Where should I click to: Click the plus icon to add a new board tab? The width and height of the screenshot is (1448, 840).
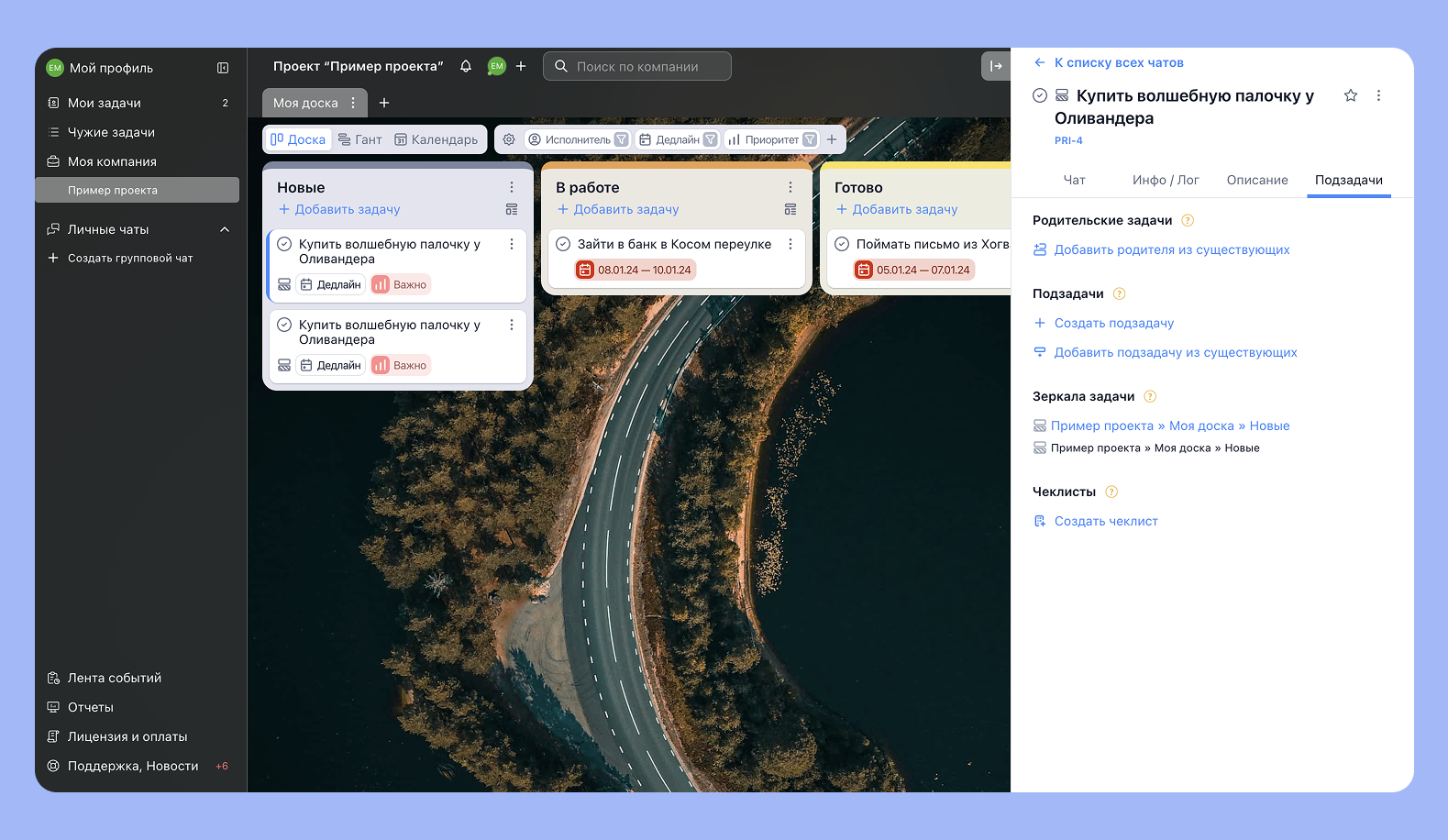click(384, 103)
